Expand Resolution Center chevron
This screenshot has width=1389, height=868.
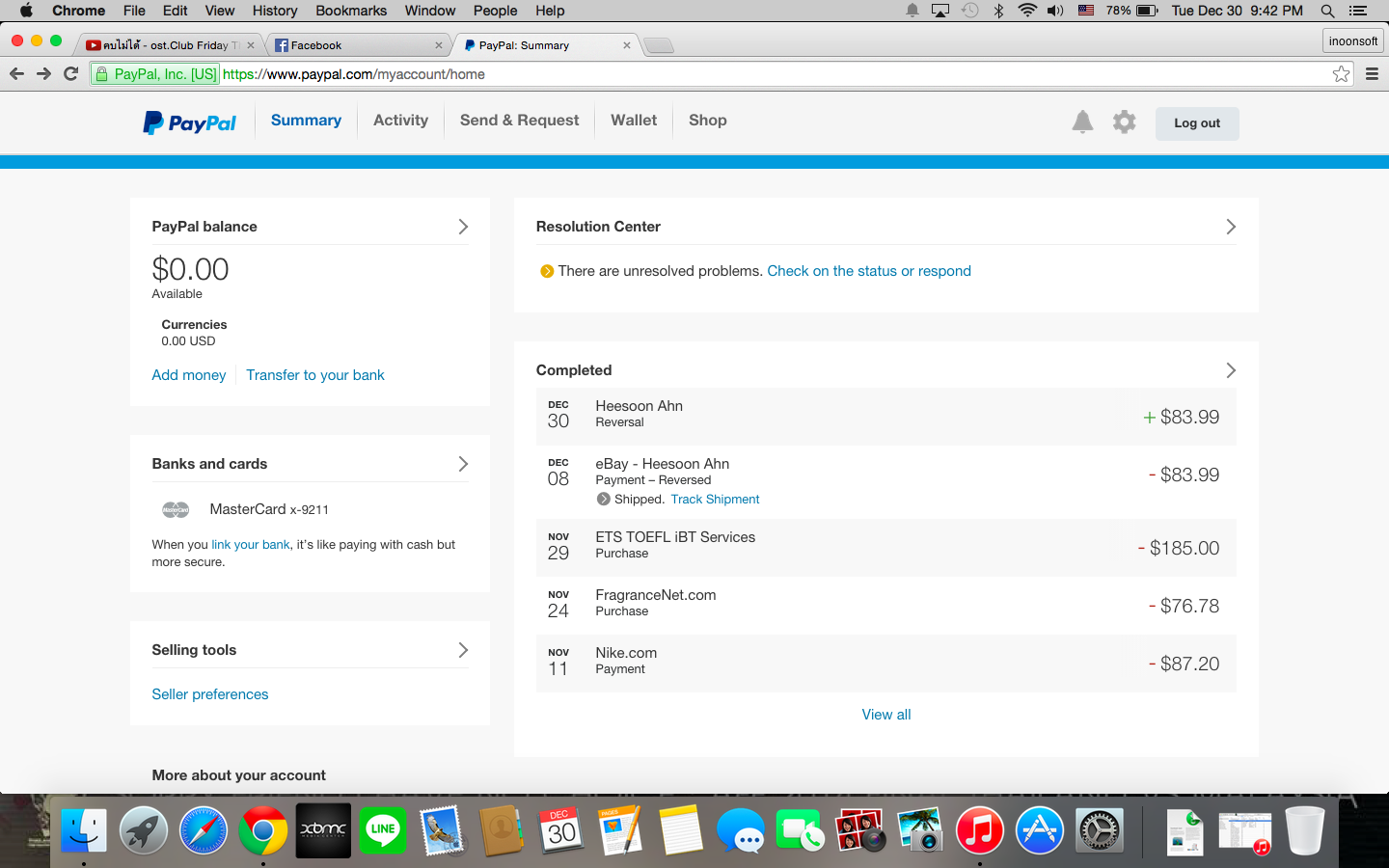[1231, 227]
